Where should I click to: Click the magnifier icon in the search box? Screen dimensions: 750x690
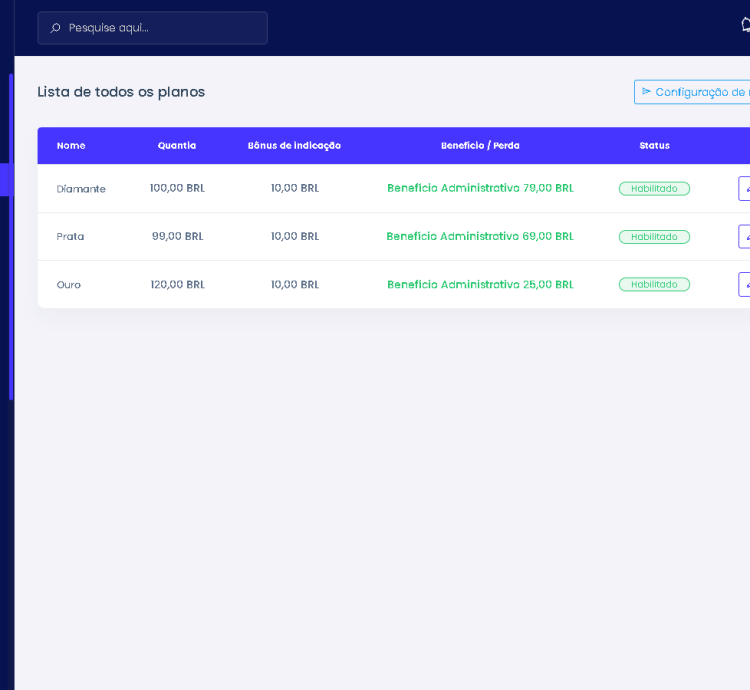[x=55, y=28]
